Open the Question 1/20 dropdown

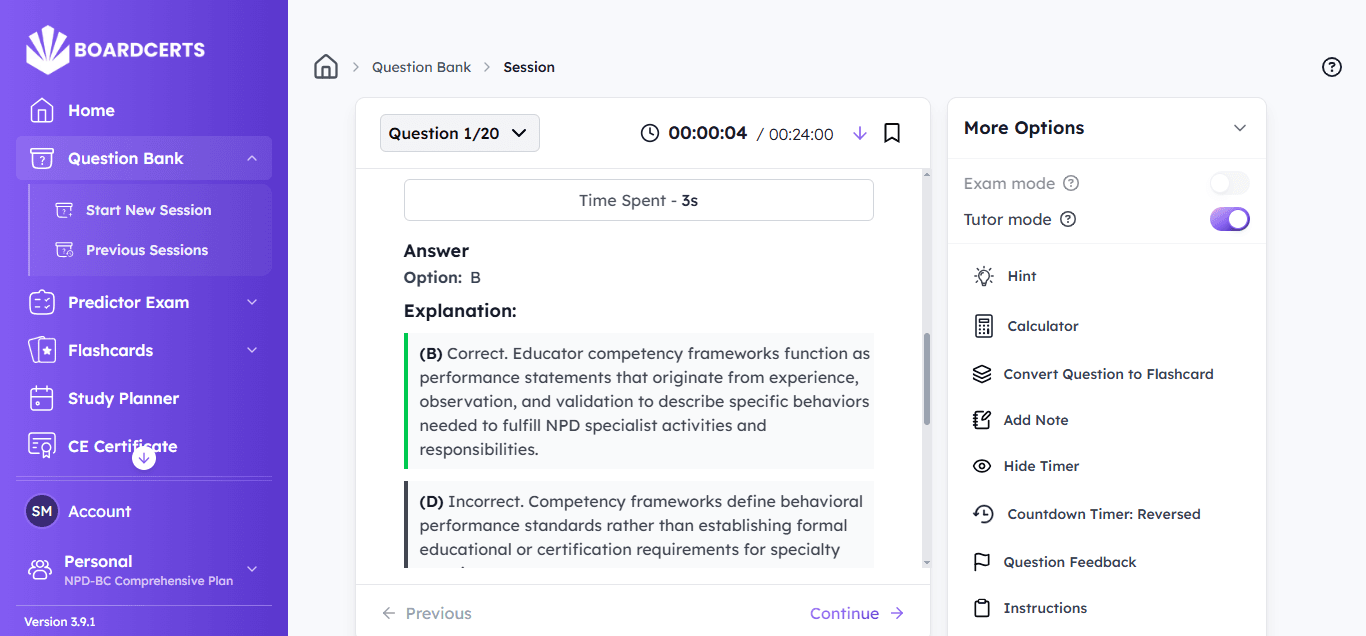459,133
